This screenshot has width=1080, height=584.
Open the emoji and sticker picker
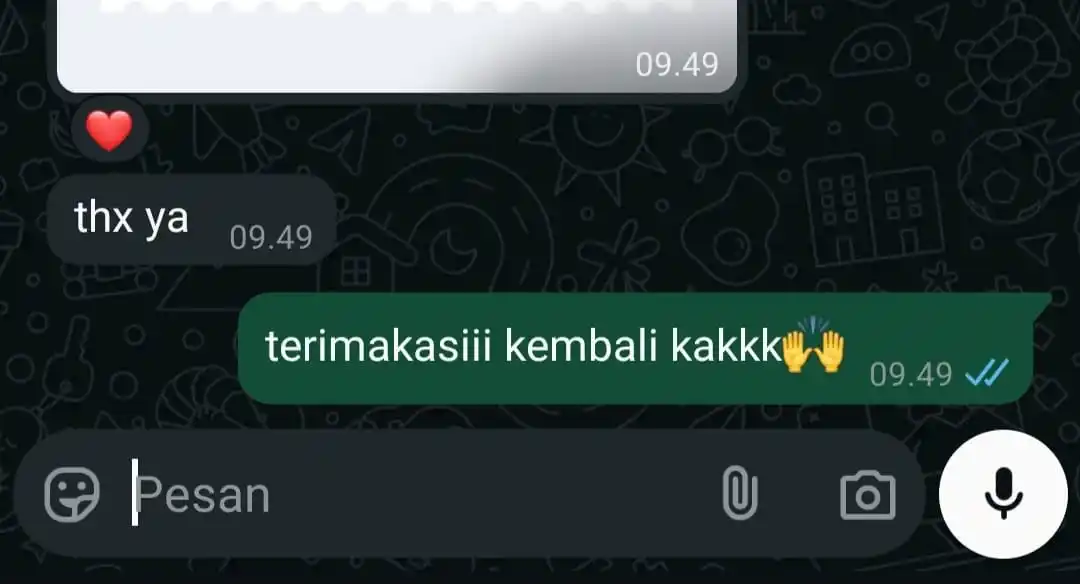click(72, 494)
